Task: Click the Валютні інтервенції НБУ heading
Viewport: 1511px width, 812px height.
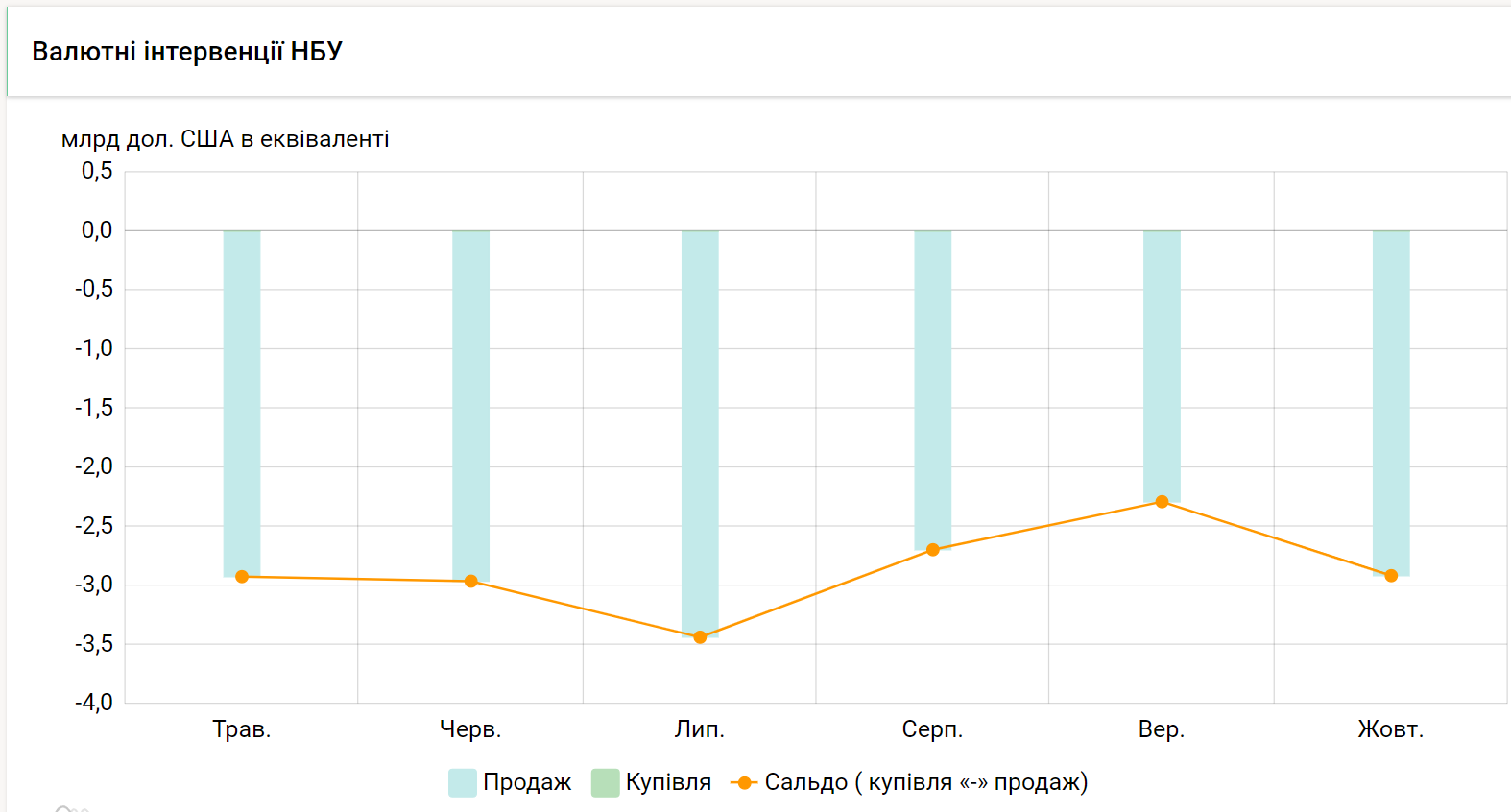Action: [x=187, y=52]
